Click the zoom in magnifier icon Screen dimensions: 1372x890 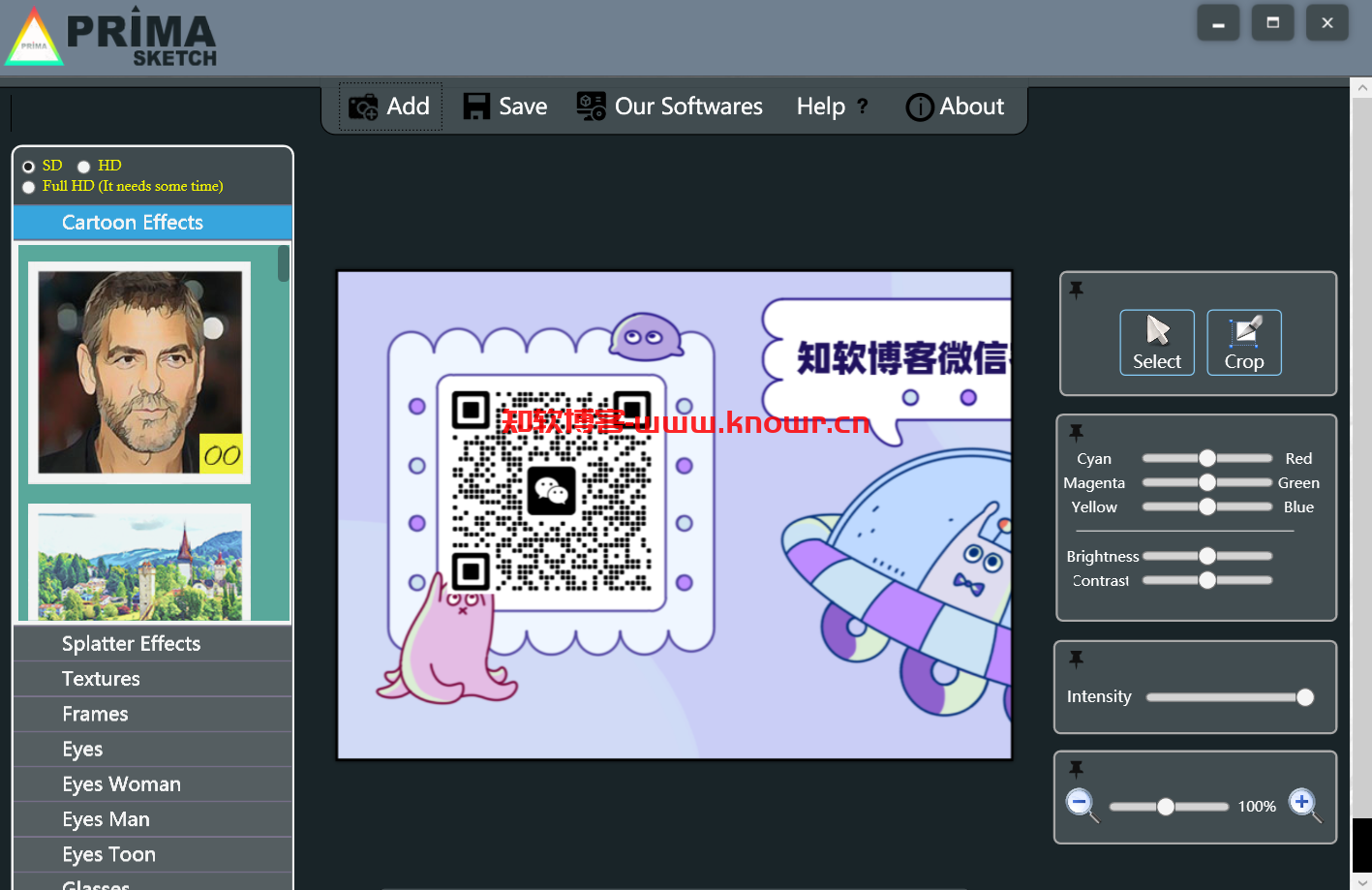pos(1304,804)
